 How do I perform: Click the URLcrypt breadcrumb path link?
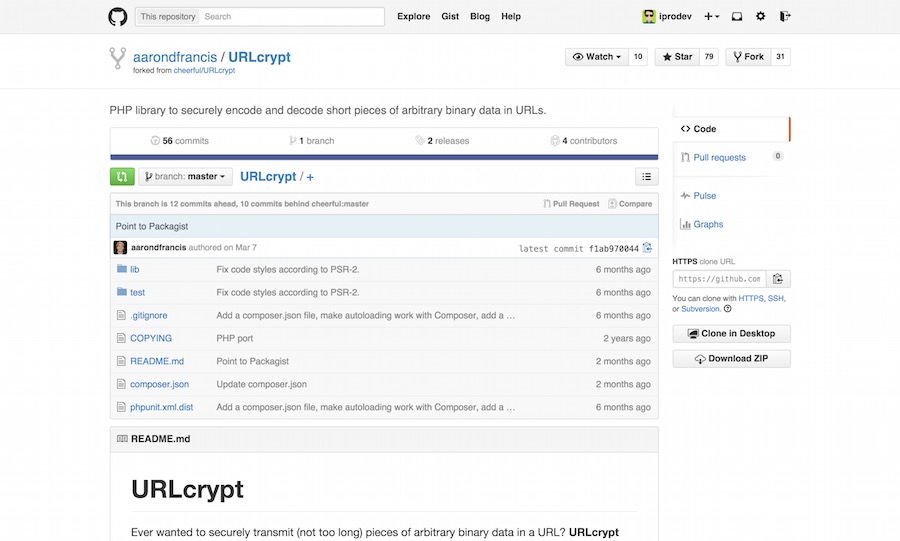(268, 177)
